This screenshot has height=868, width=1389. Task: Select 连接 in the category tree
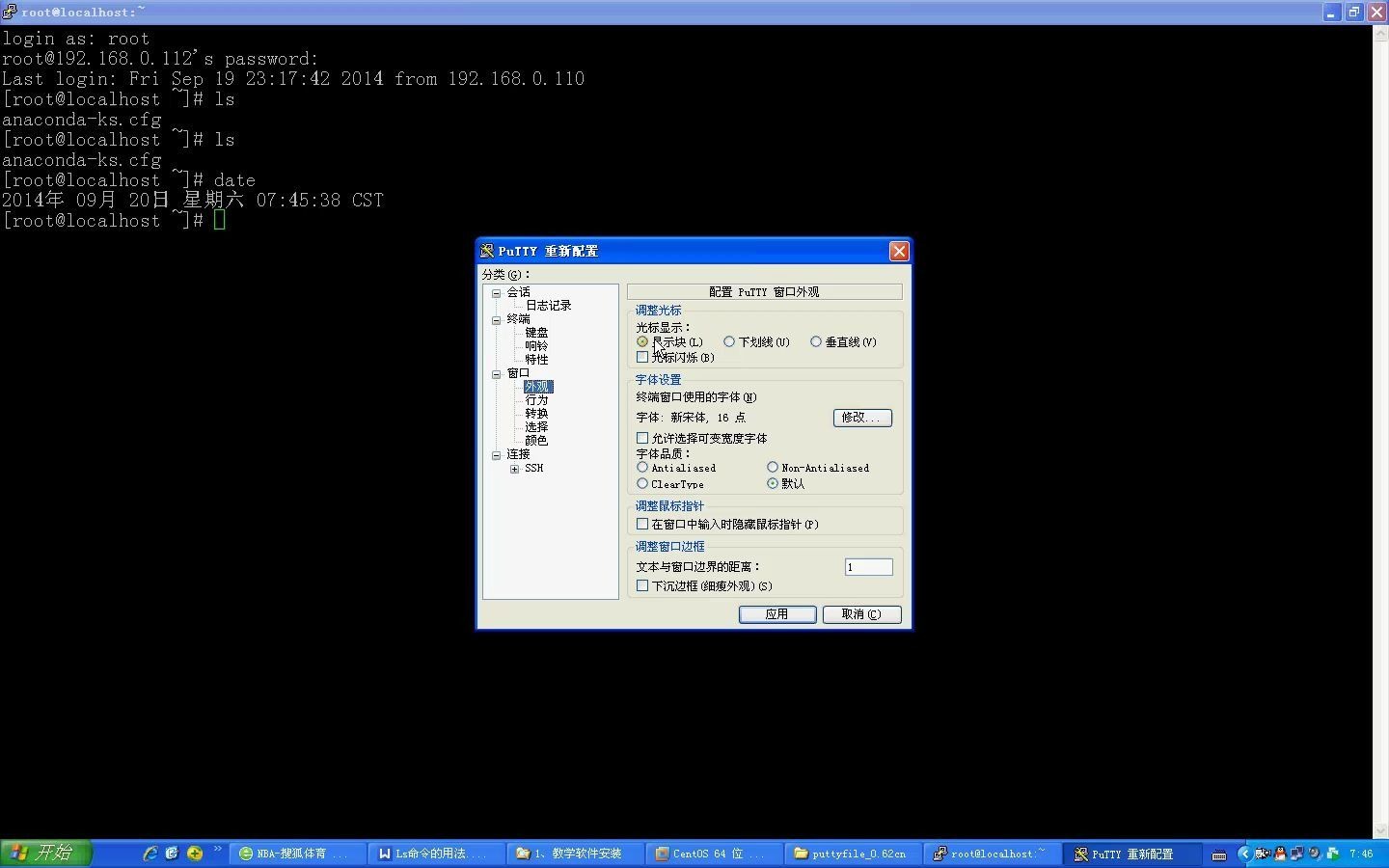(x=519, y=454)
